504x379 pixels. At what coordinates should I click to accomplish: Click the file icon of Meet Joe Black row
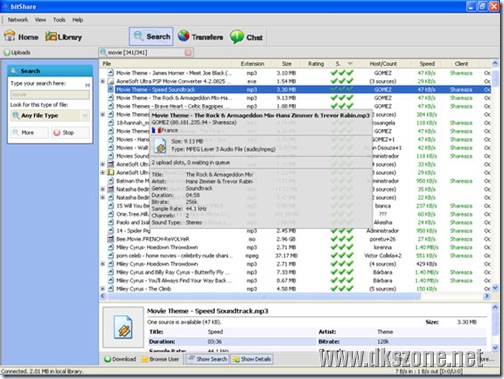pyautogui.click(x=111, y=73)
